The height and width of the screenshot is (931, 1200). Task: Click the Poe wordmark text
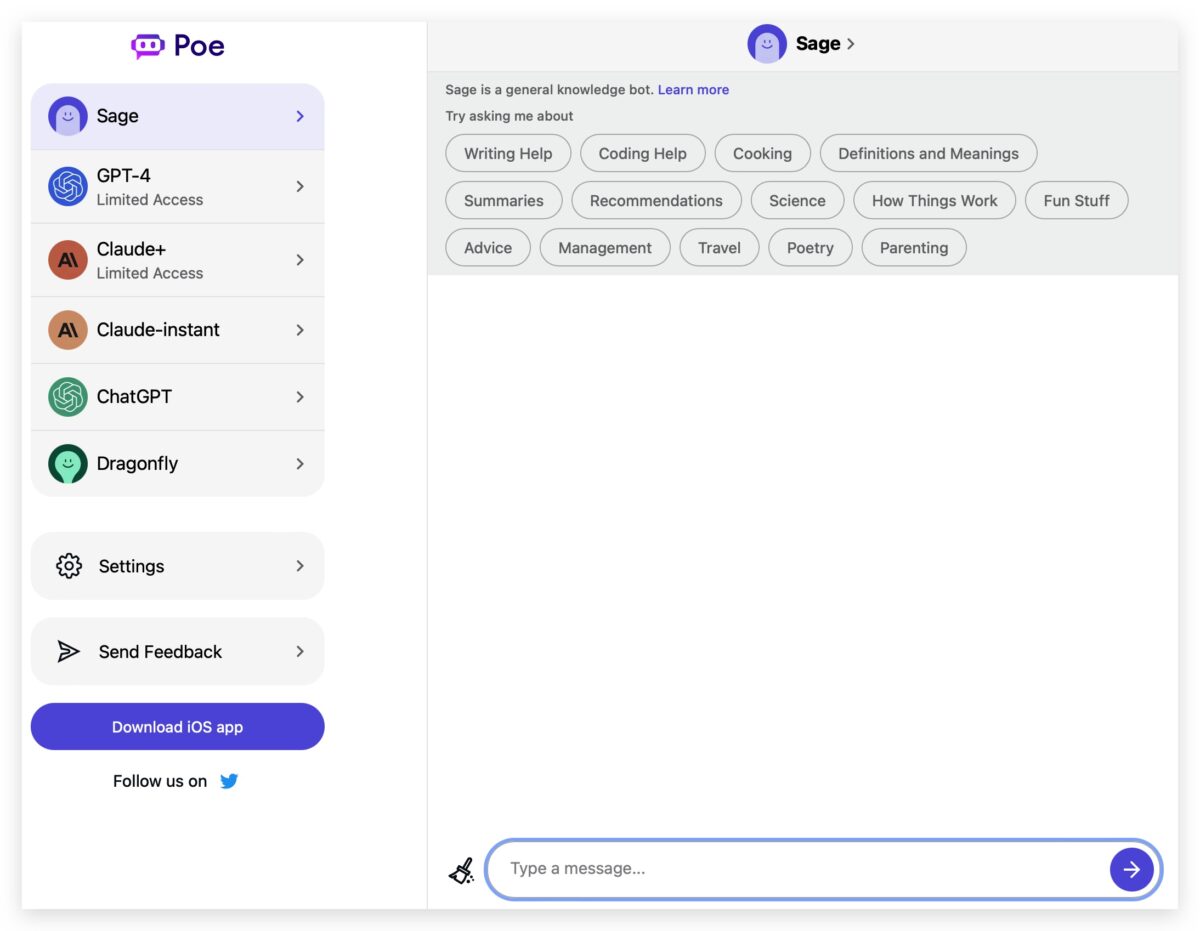click(199, 46)
